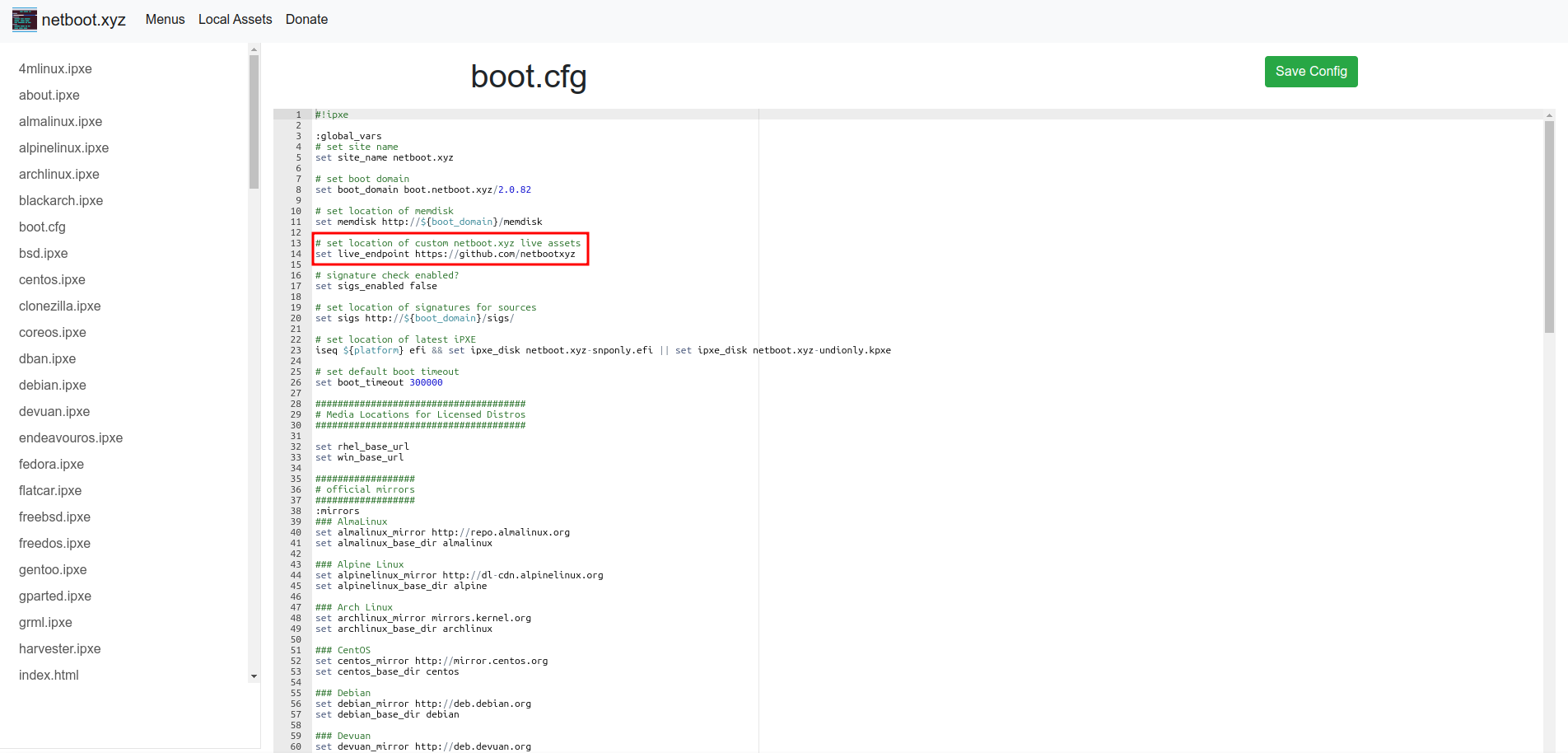Click the 'set site_name netboot.xyz' line
Screen dimensions: 1568x753
pyautogui.click(x=385, y=157)
